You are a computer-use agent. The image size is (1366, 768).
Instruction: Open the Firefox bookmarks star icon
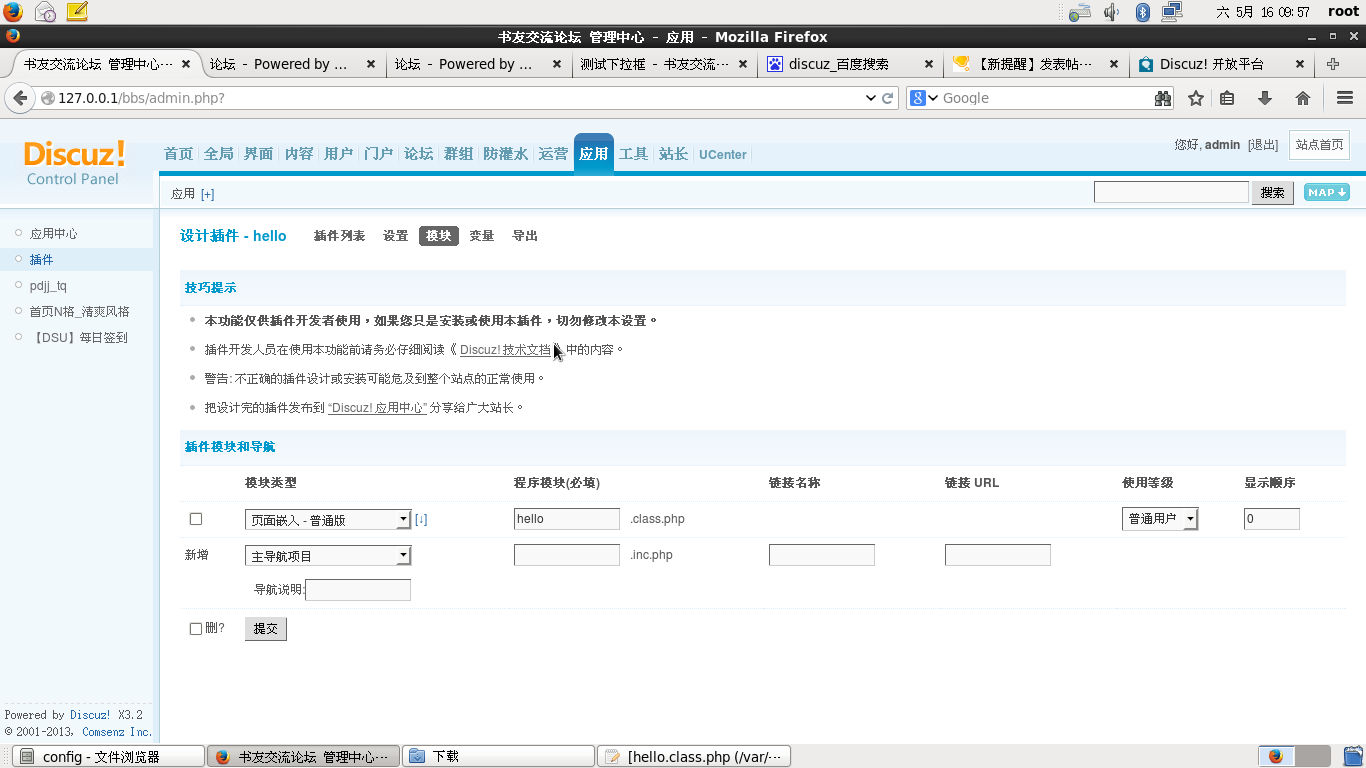(1197, 97)
